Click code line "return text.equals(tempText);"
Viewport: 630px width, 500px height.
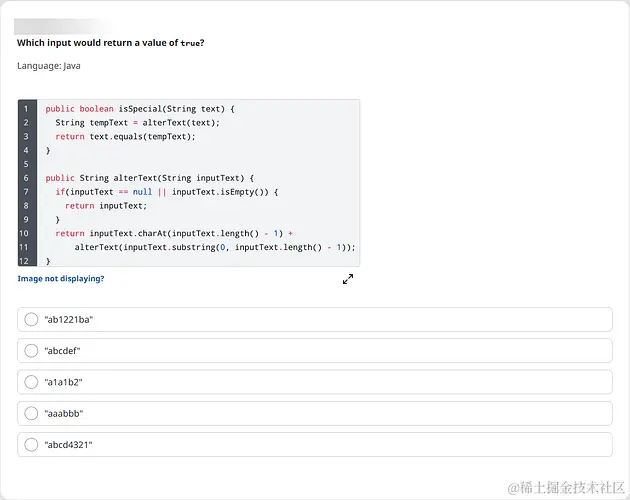pos(125,137)
